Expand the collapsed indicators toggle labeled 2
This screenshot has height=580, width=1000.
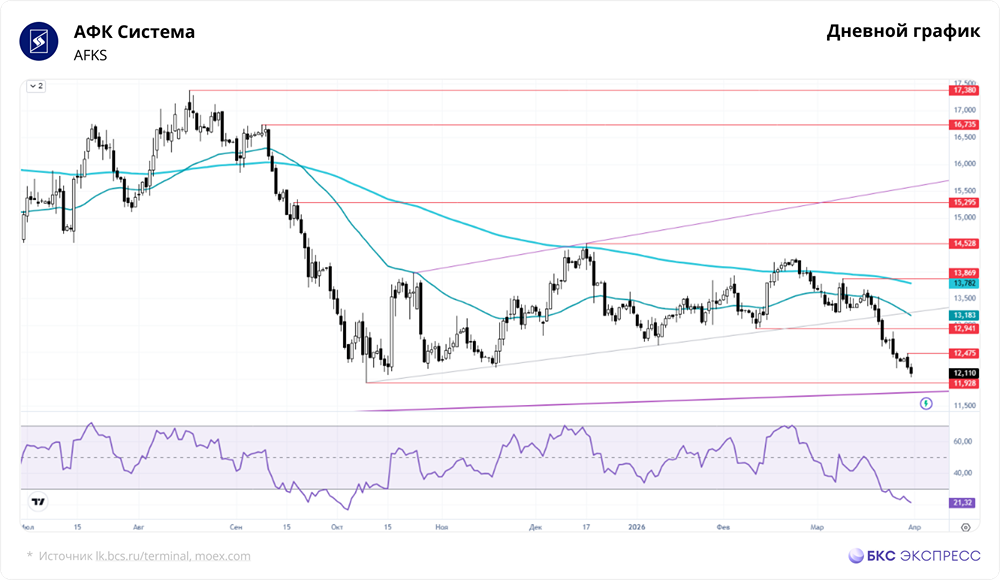click(x=36, y=86)
